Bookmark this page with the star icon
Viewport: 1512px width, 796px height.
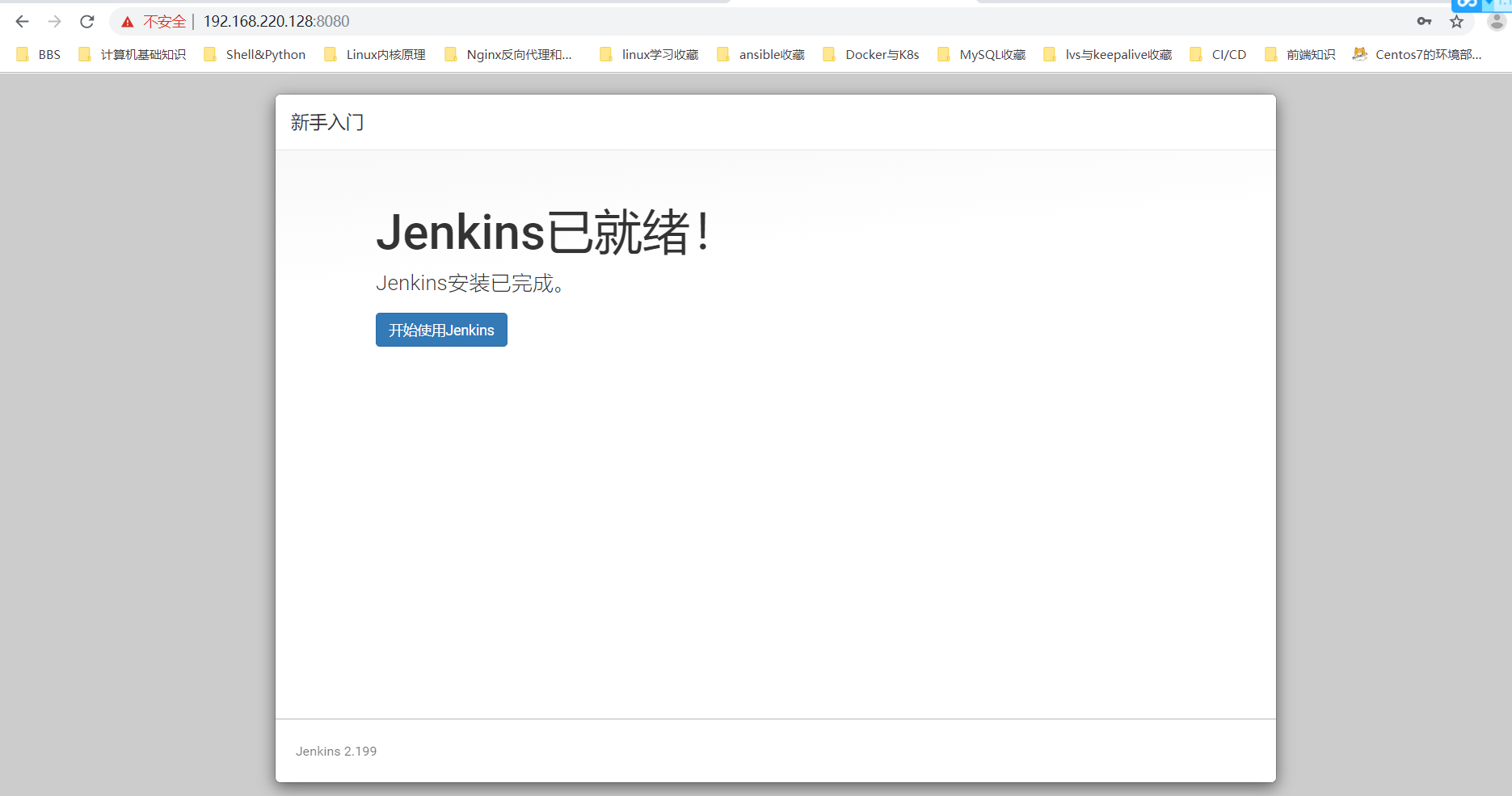(1456, 22)
